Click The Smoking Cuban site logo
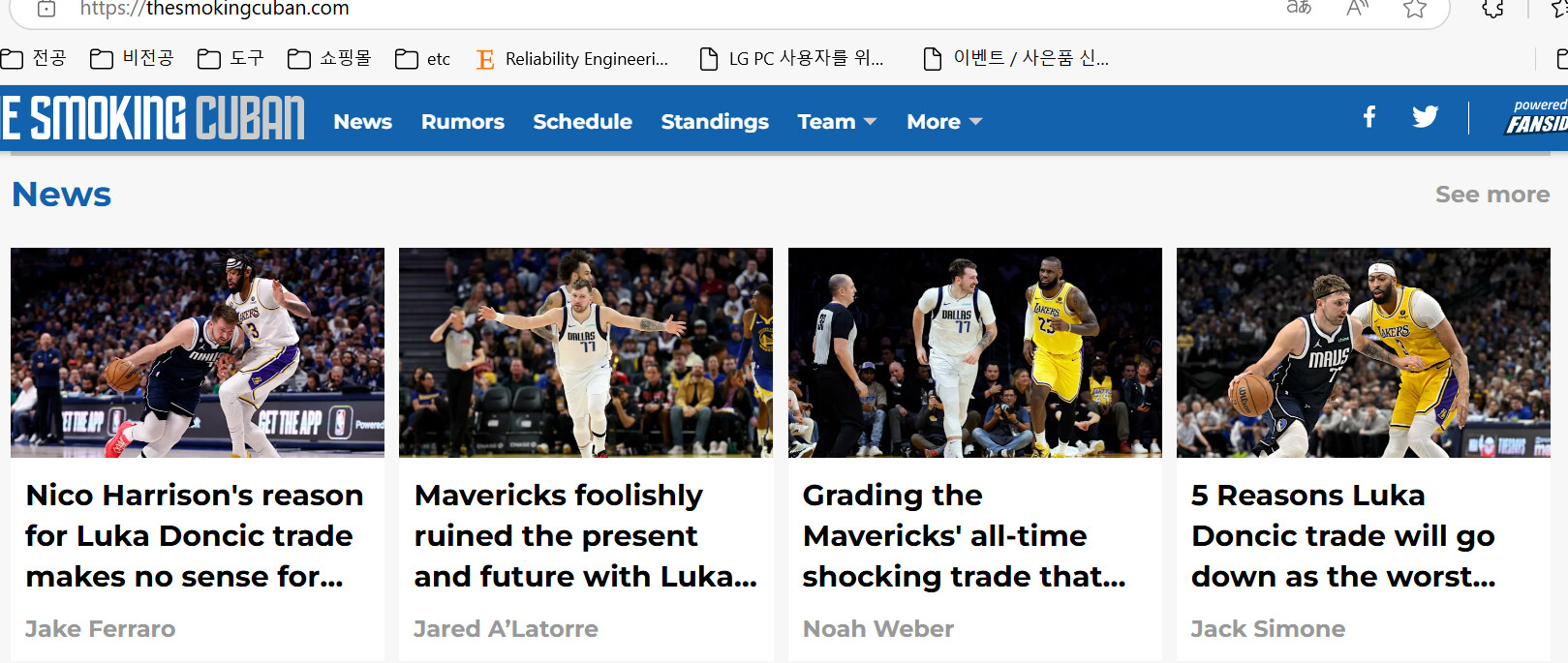The width and height of the screenshot is (1568, 663). click(153, 118)
